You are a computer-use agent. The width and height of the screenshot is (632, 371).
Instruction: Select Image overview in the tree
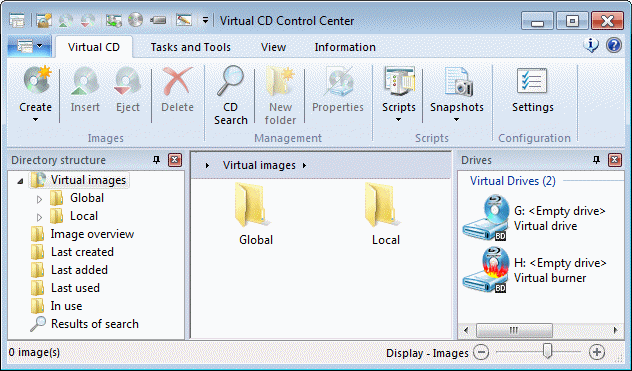pyautogui.click(x=92, y=234)
